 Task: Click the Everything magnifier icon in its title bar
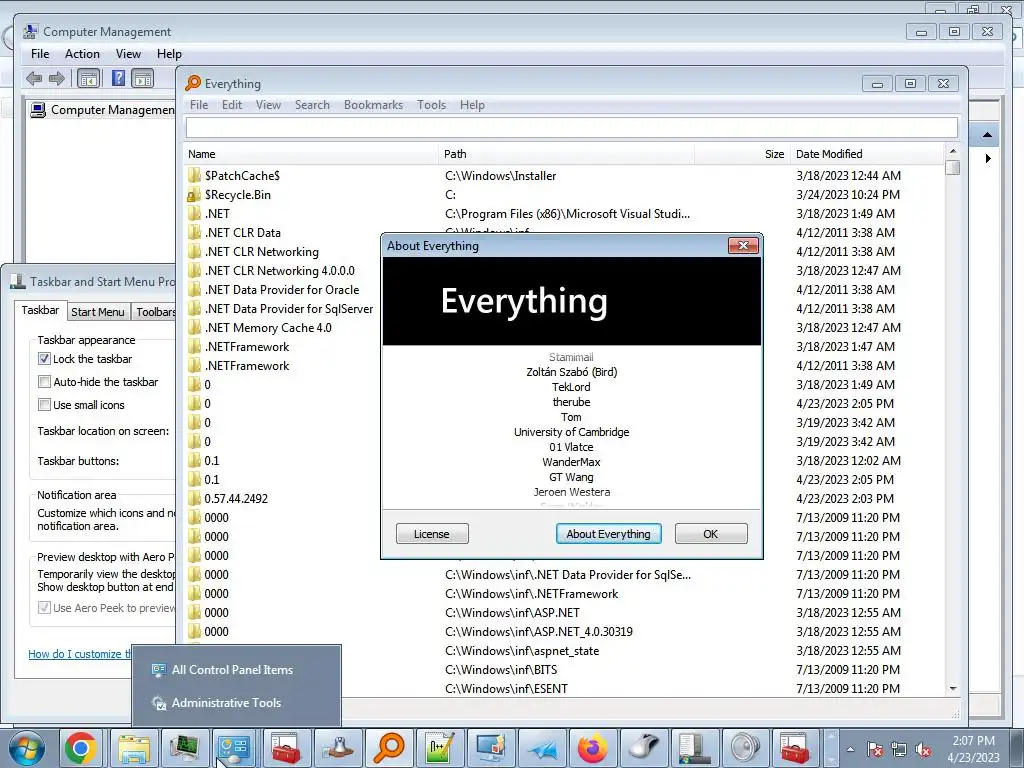[x=193, y=84]
